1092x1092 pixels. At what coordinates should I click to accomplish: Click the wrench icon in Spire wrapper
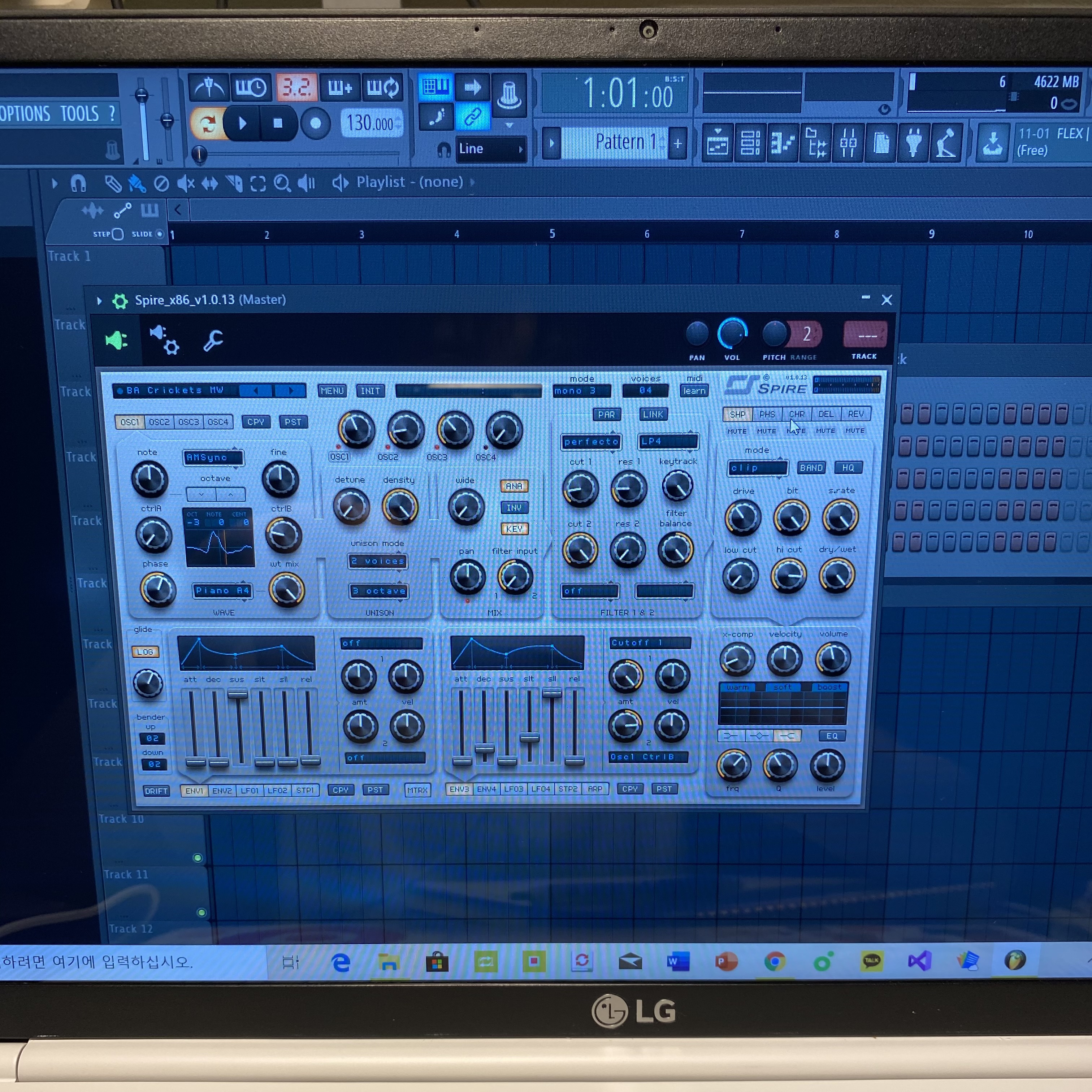[x=213, y=341]
